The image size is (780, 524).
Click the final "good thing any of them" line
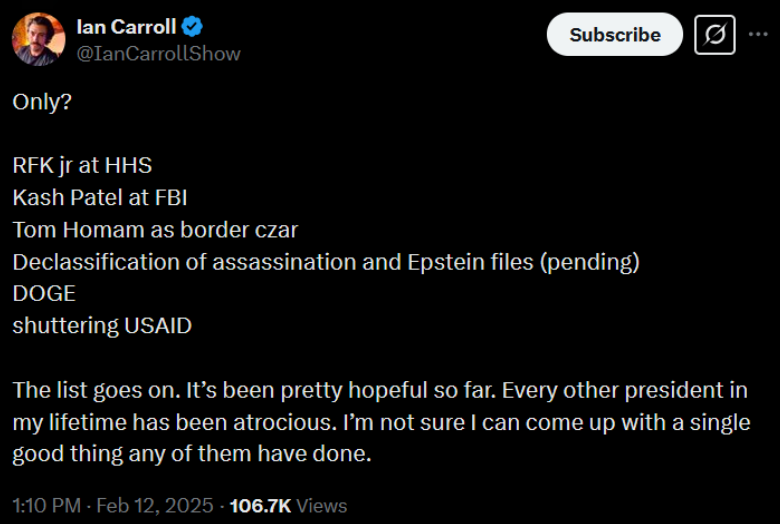point(190,453)
